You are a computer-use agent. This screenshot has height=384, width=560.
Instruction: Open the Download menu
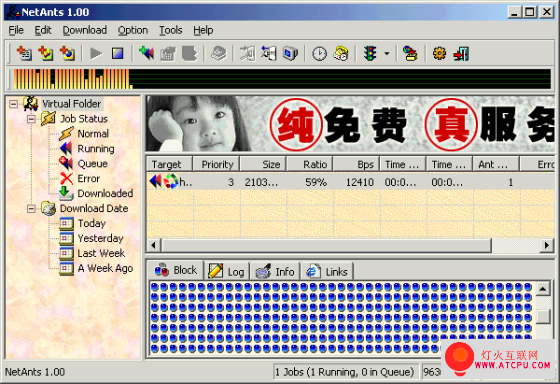85,30
